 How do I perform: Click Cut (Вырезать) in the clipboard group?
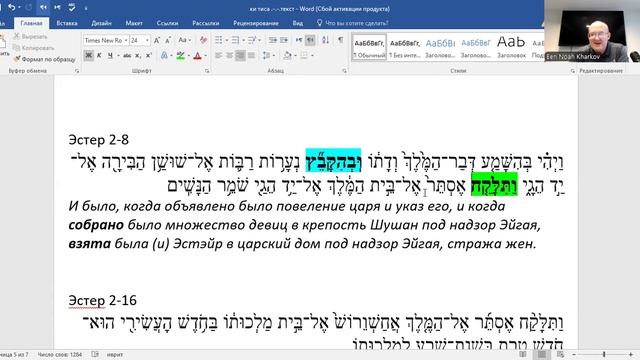click(x=31, y=36)
